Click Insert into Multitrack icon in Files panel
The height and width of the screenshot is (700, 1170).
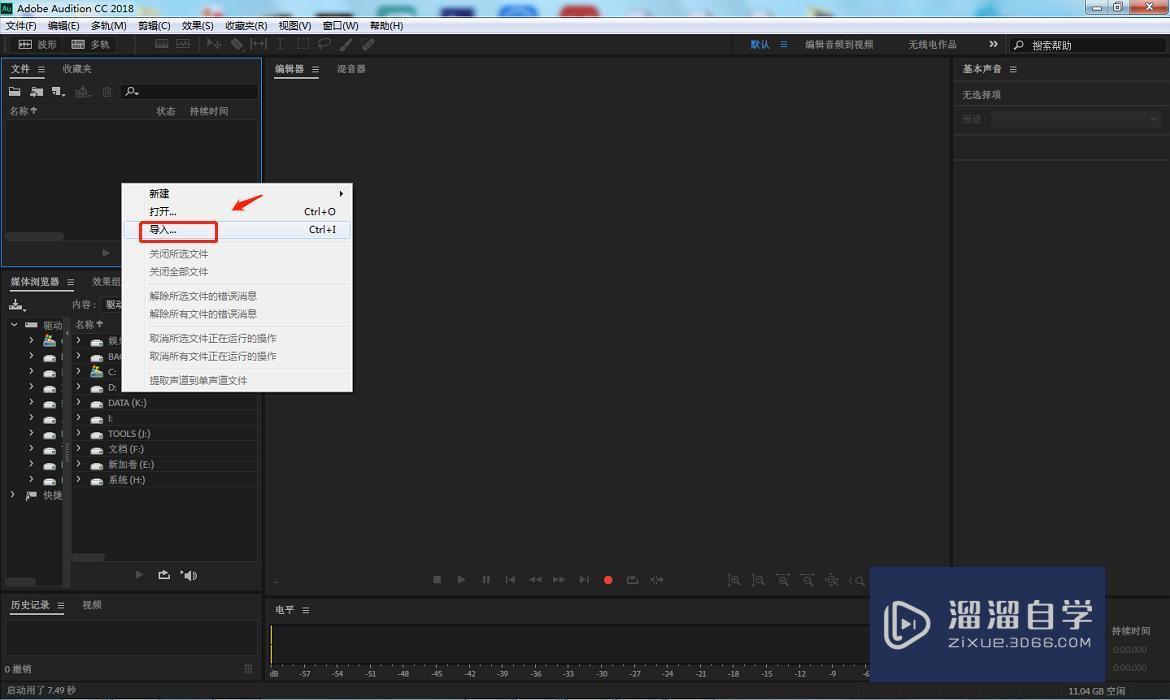click(82, 91)
